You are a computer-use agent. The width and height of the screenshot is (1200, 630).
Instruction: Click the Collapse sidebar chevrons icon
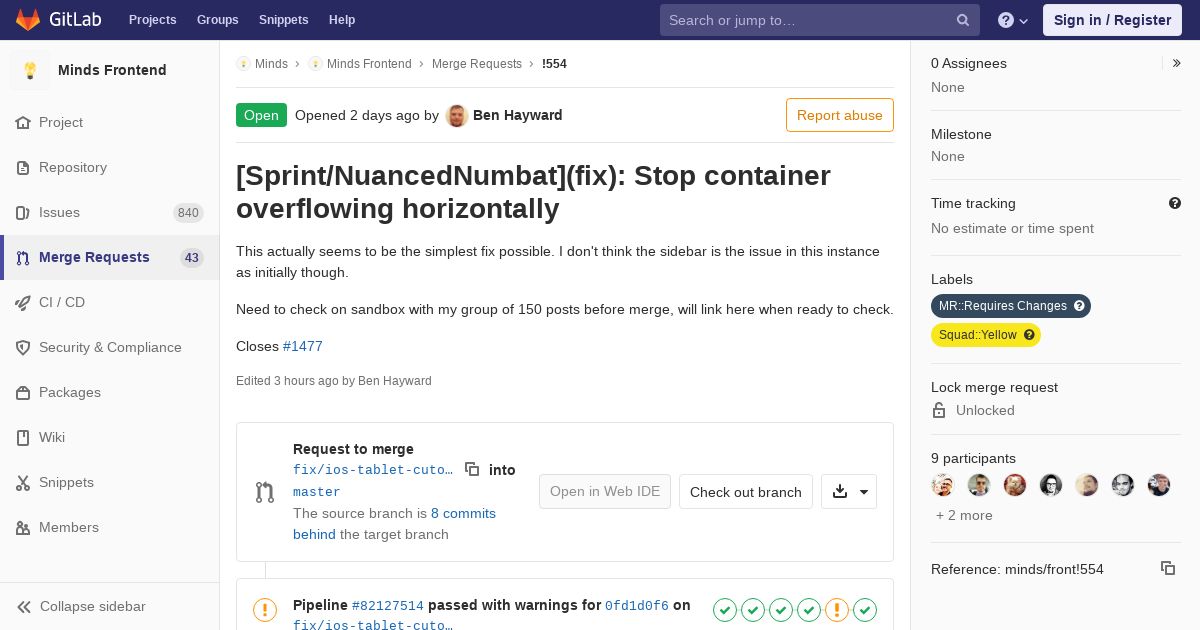(24, 607)
